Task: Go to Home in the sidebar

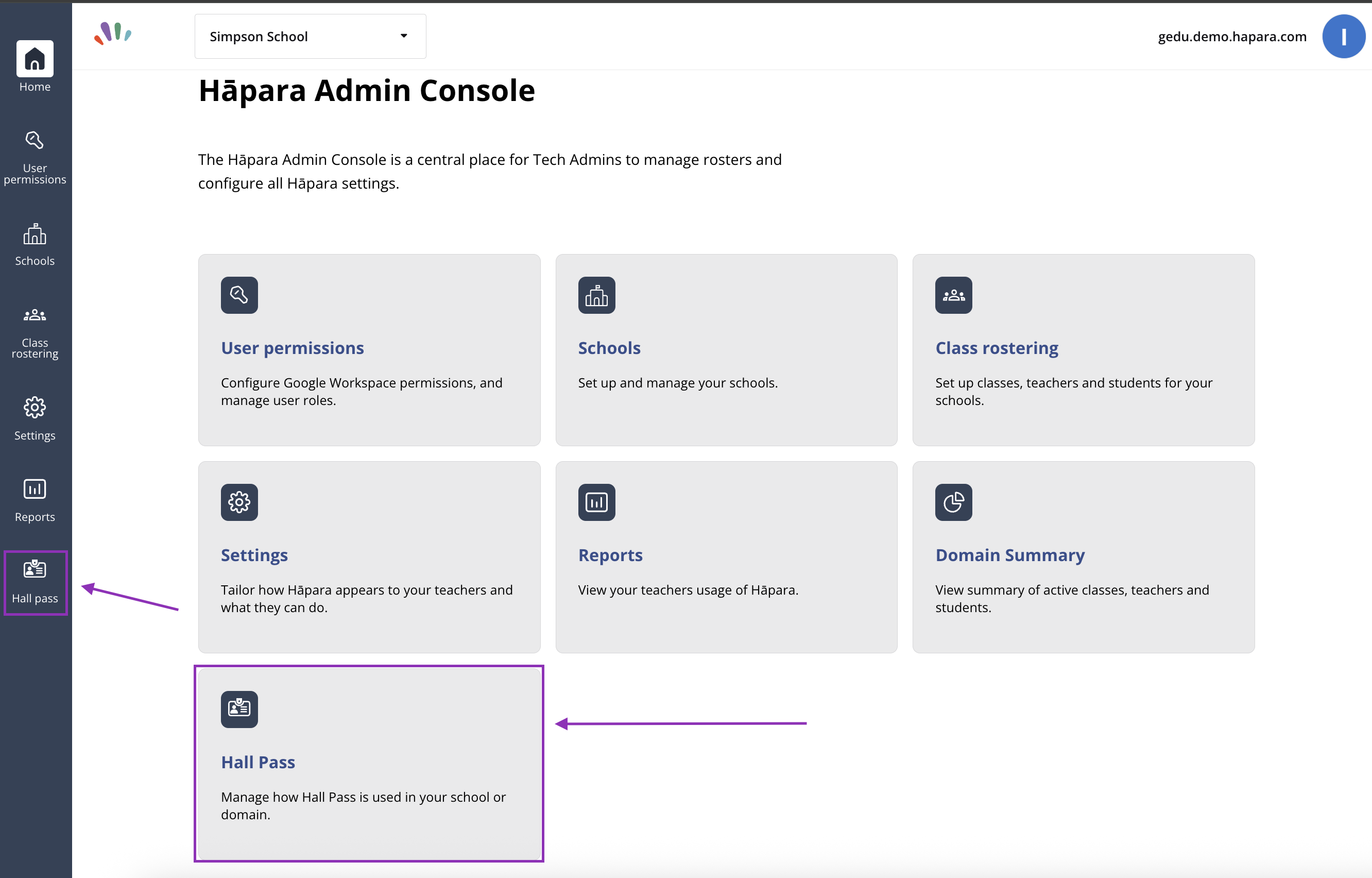Action: (35, 66)
